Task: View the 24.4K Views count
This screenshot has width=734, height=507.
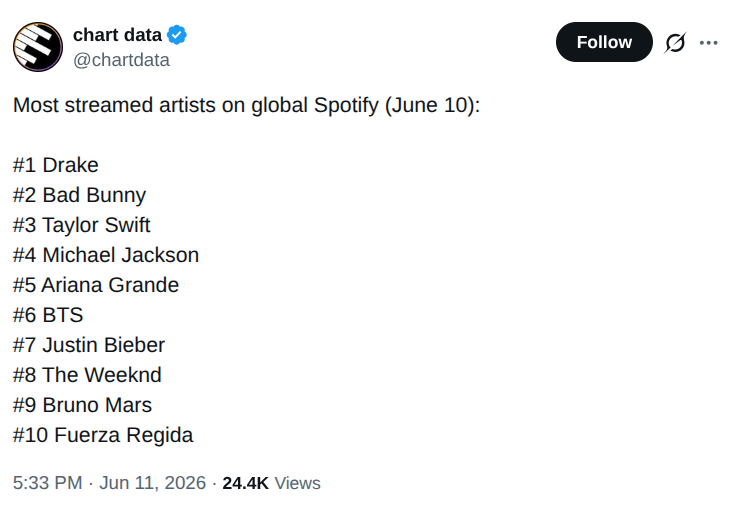Action: [272, 483]
